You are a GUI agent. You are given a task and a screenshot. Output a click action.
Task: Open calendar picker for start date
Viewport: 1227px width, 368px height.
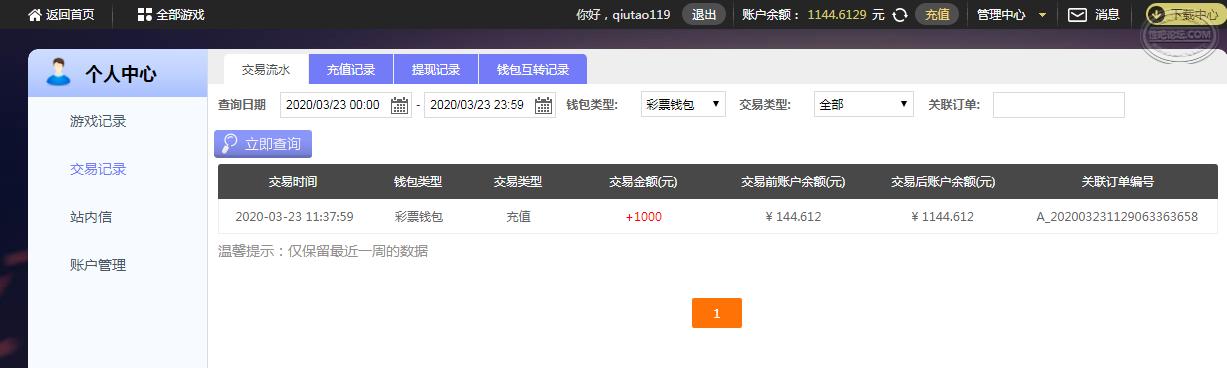click(399, 105)
